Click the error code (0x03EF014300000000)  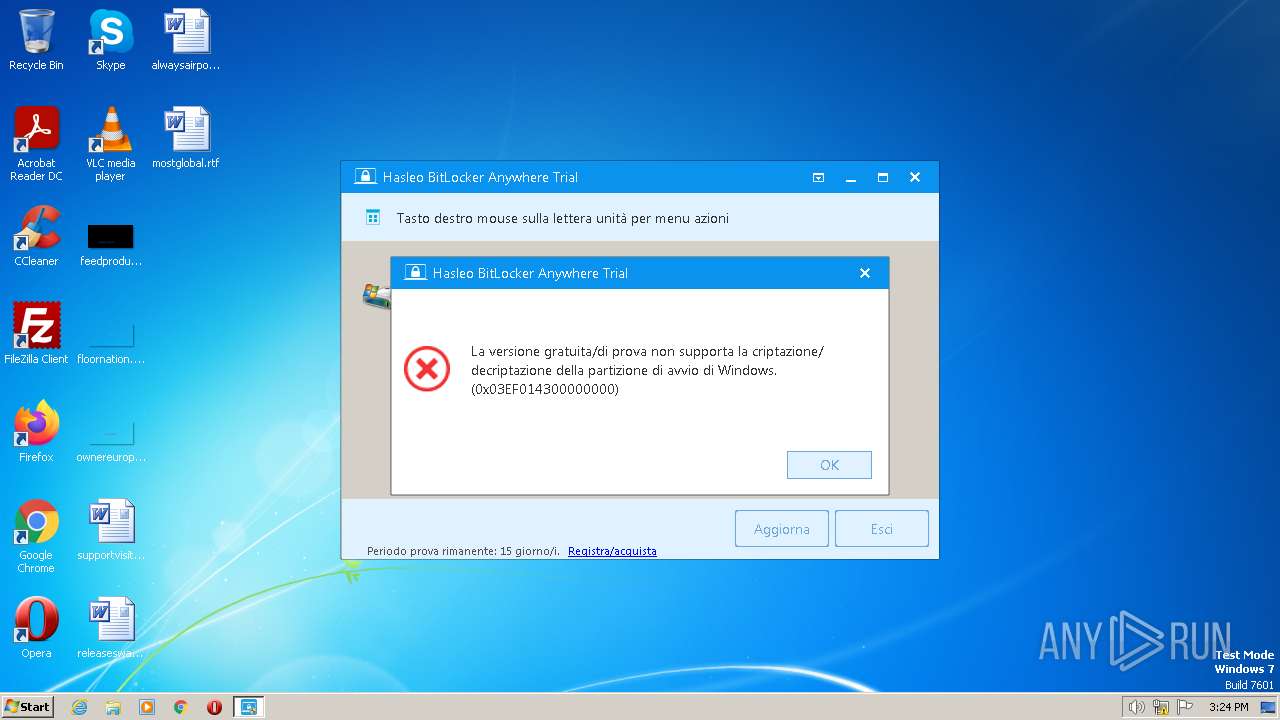coord(545,389)
